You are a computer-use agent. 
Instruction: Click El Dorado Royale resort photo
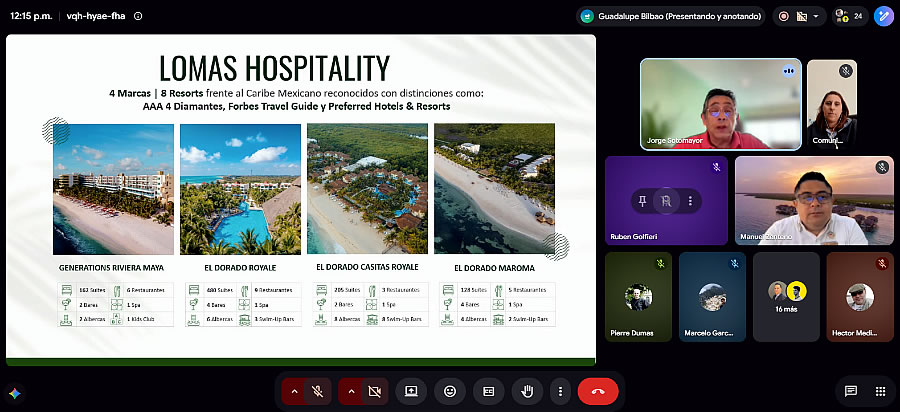coord(240,189)
